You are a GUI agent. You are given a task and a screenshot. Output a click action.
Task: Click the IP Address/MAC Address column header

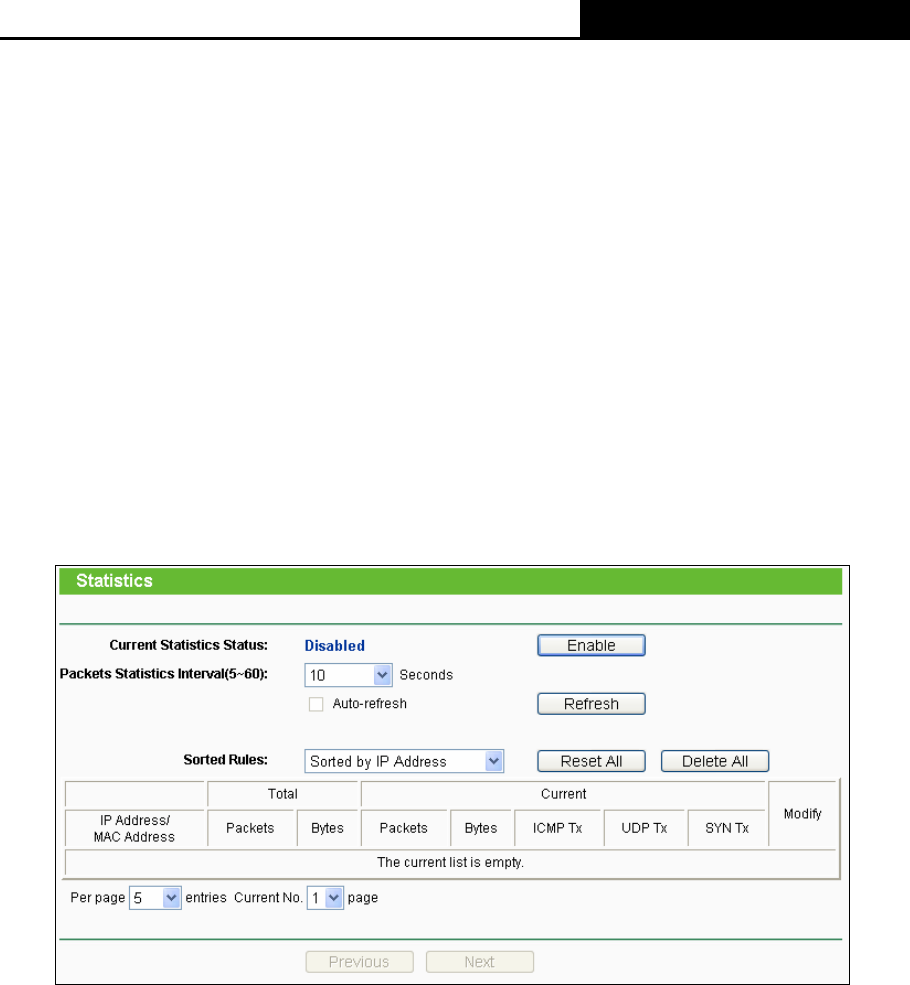135,828
